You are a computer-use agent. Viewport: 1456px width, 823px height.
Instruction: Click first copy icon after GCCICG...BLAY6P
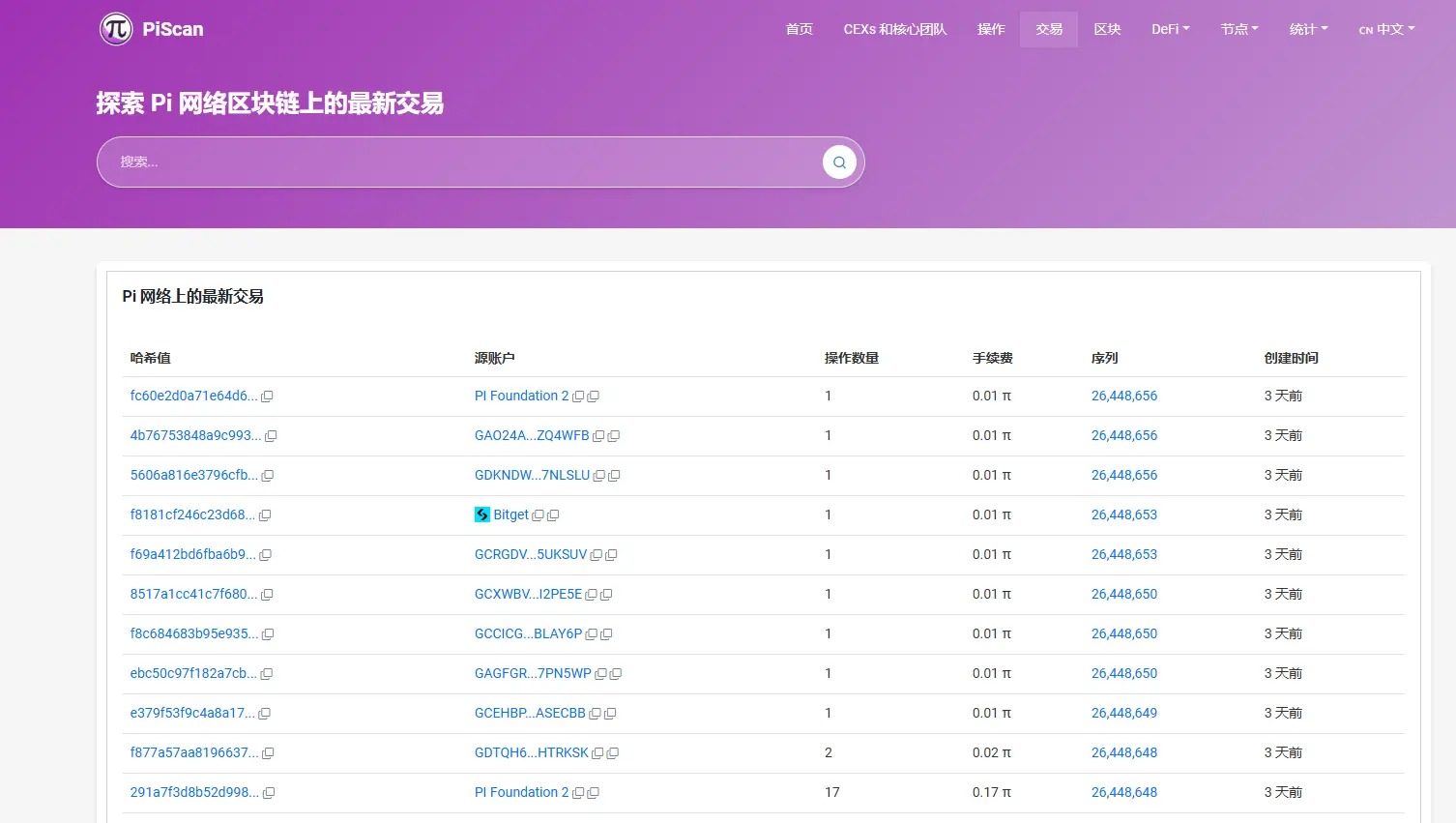[592, 634]
